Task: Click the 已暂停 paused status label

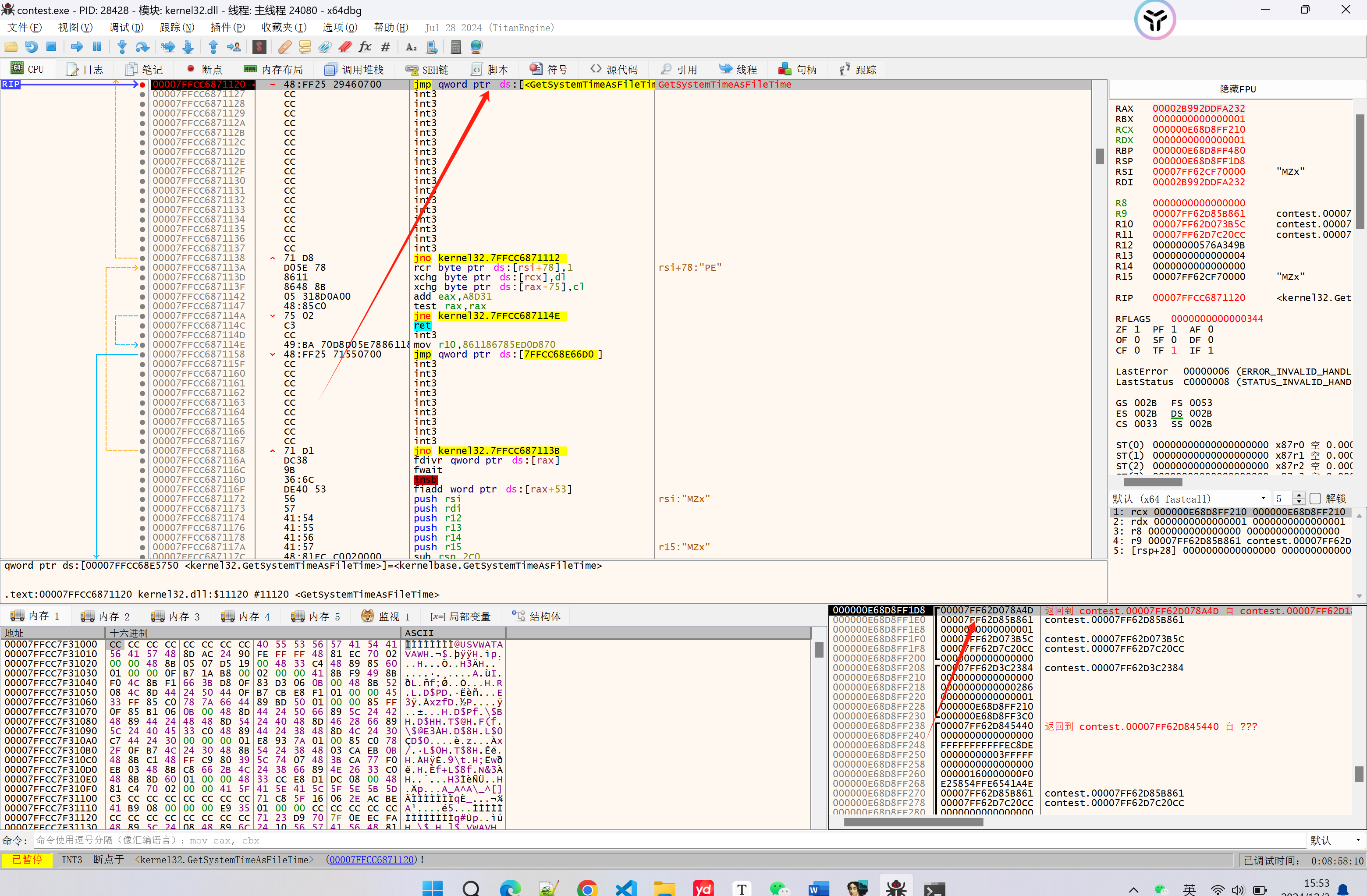Action: pos(27,860)
